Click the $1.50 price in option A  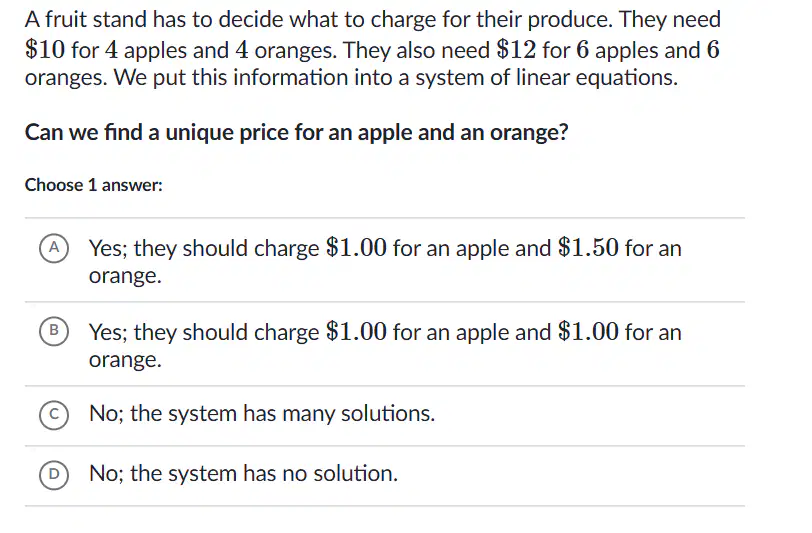588,248
